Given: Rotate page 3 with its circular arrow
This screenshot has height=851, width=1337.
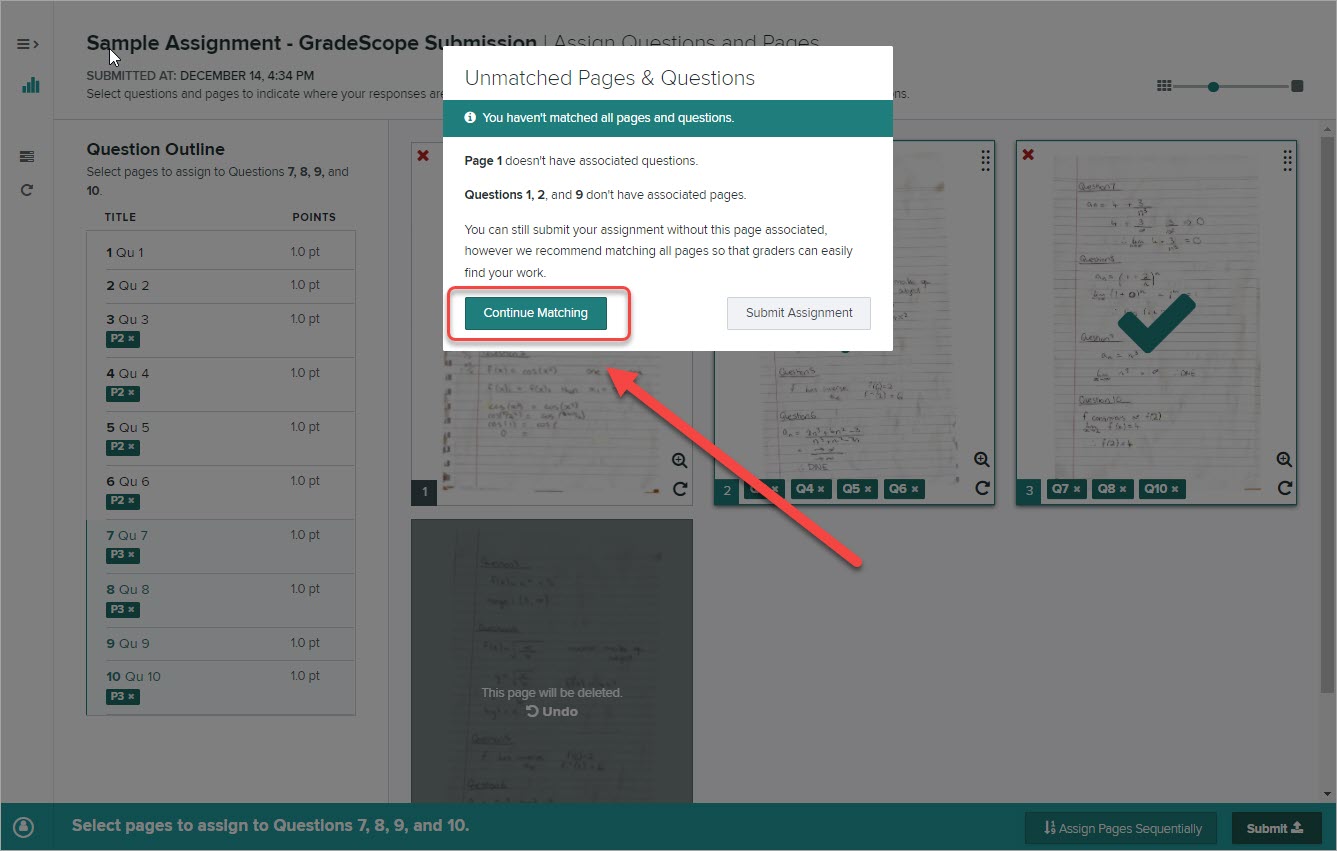Looking at the screenshot, I should click(x=1285, y=489).
